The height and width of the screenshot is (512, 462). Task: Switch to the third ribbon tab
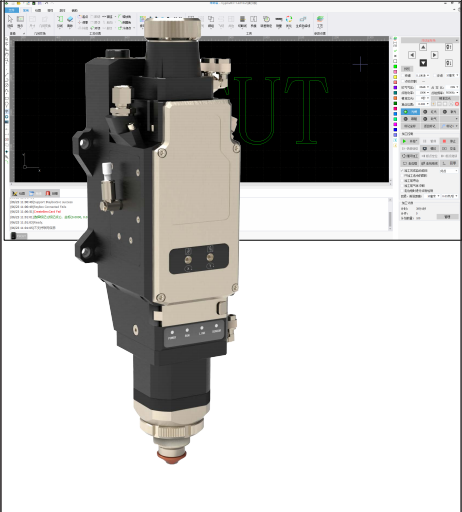pyautogui.click(x=38, y=10)
